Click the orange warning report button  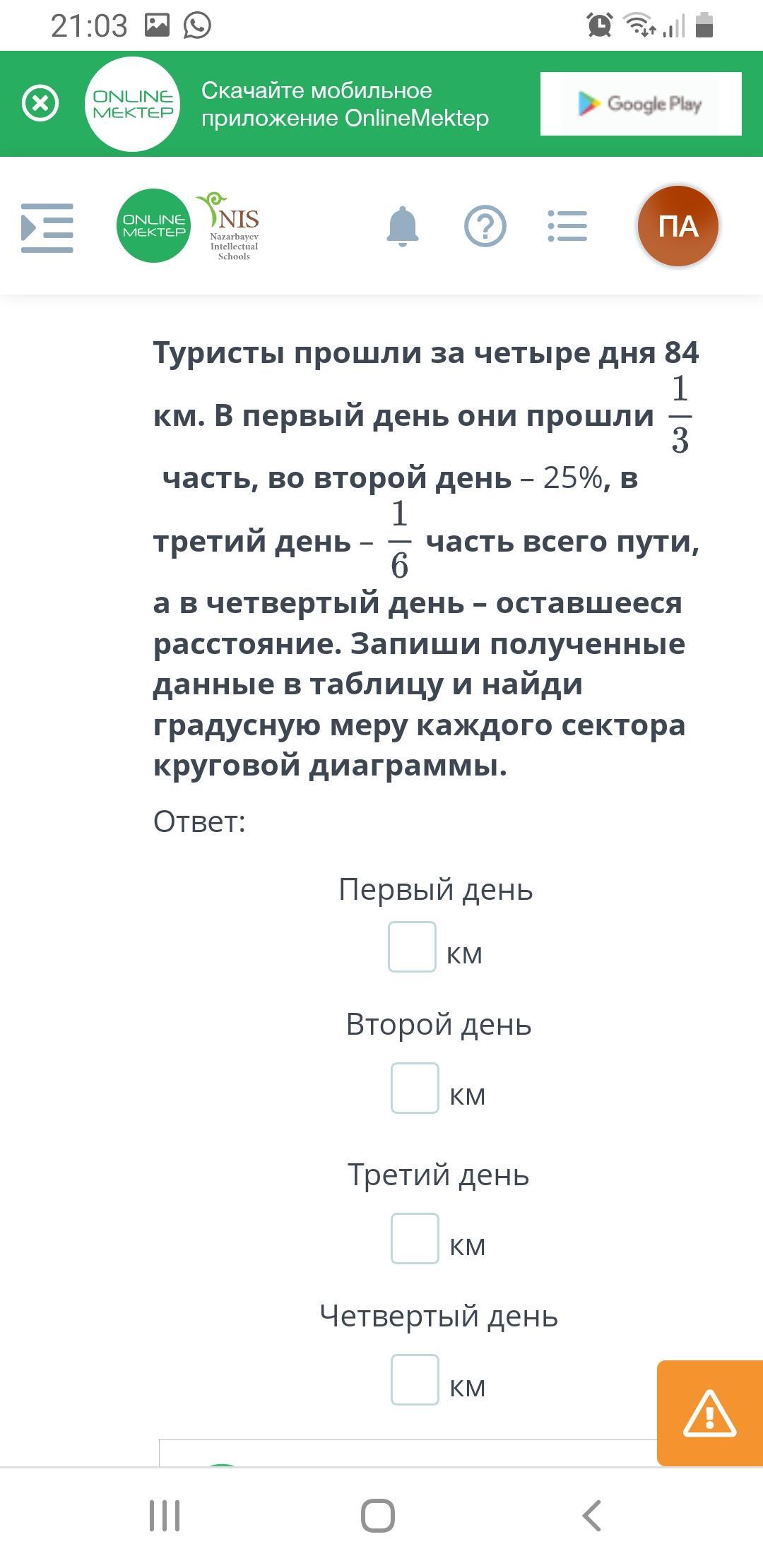(x=709, y=1413)
